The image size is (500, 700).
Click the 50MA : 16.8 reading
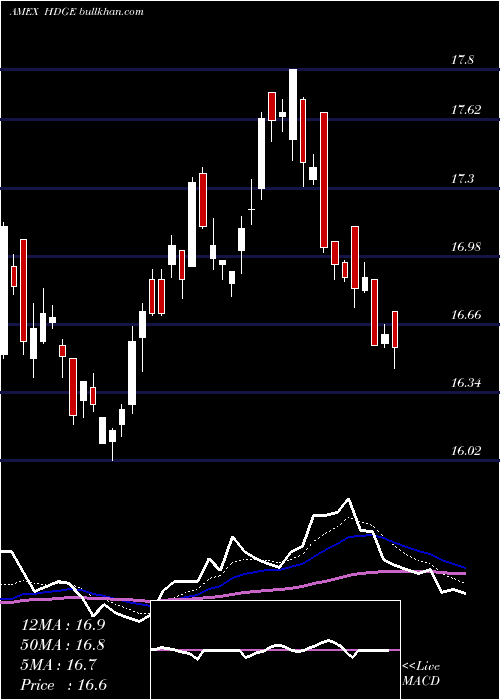(x=63, y=645)
